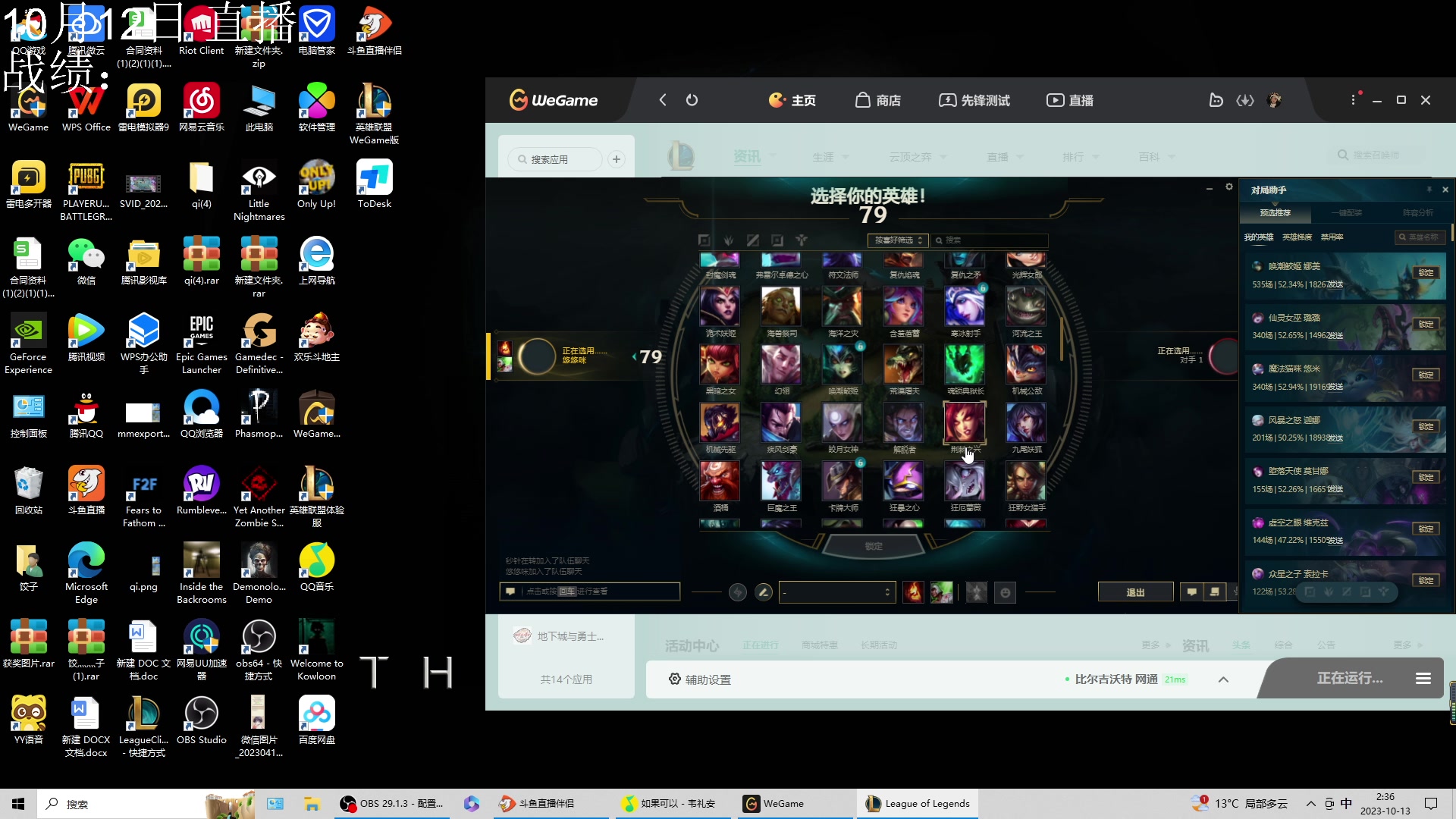Open WeGame more options menu
The height and width of the screenshot is (819, 1456).
point(1353,100)
